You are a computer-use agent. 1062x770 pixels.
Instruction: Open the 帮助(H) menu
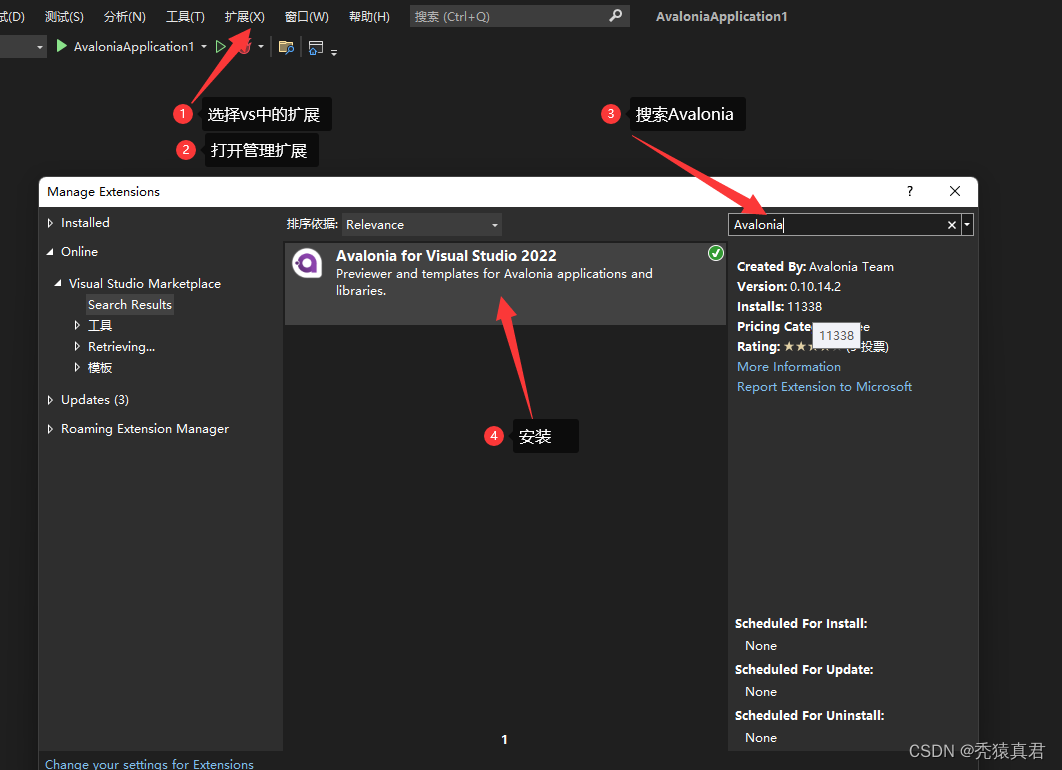369,16
